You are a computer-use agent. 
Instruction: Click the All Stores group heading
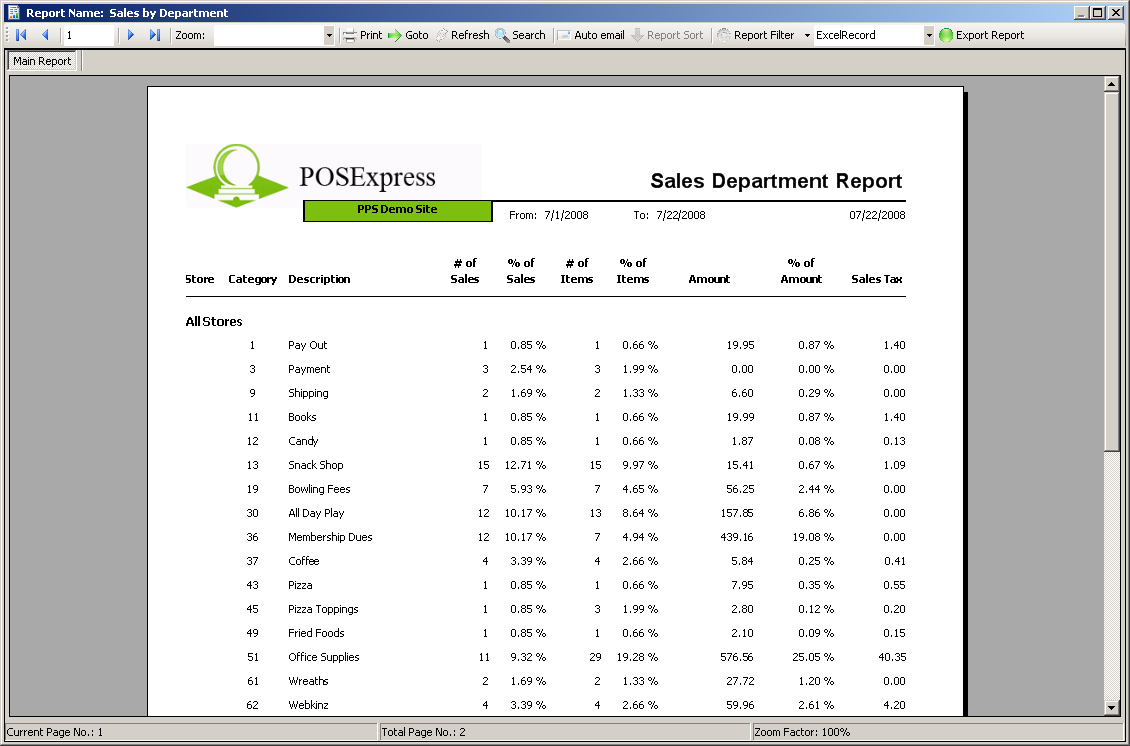point(214,321)
